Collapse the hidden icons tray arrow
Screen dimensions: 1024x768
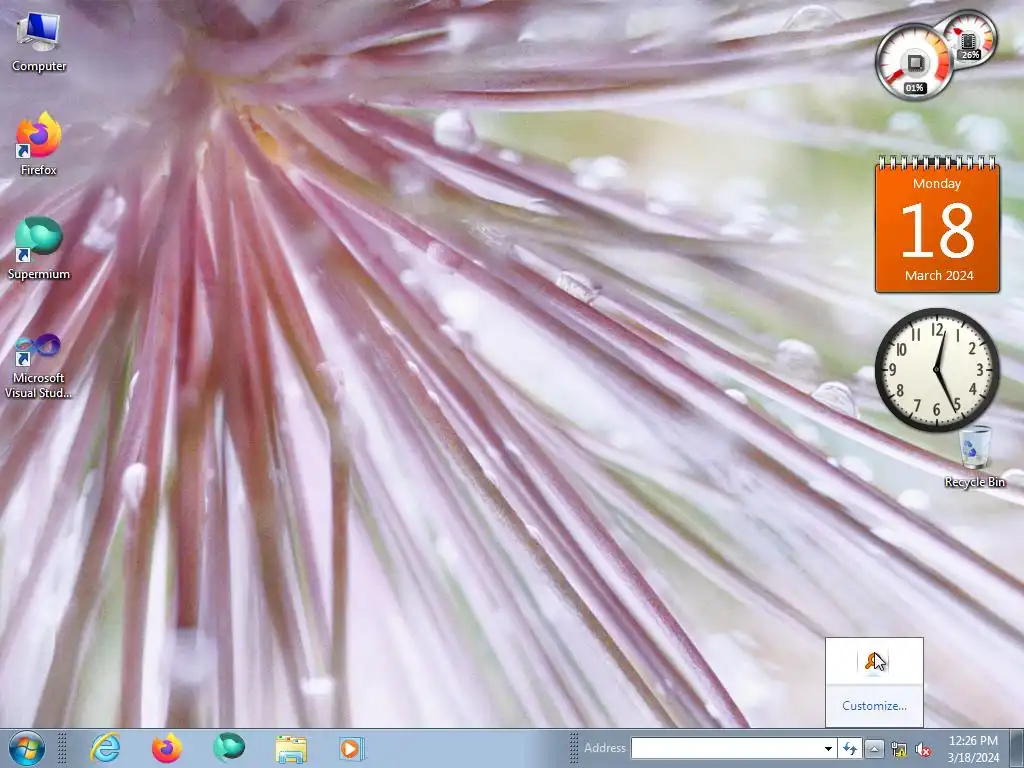point(874,749)
